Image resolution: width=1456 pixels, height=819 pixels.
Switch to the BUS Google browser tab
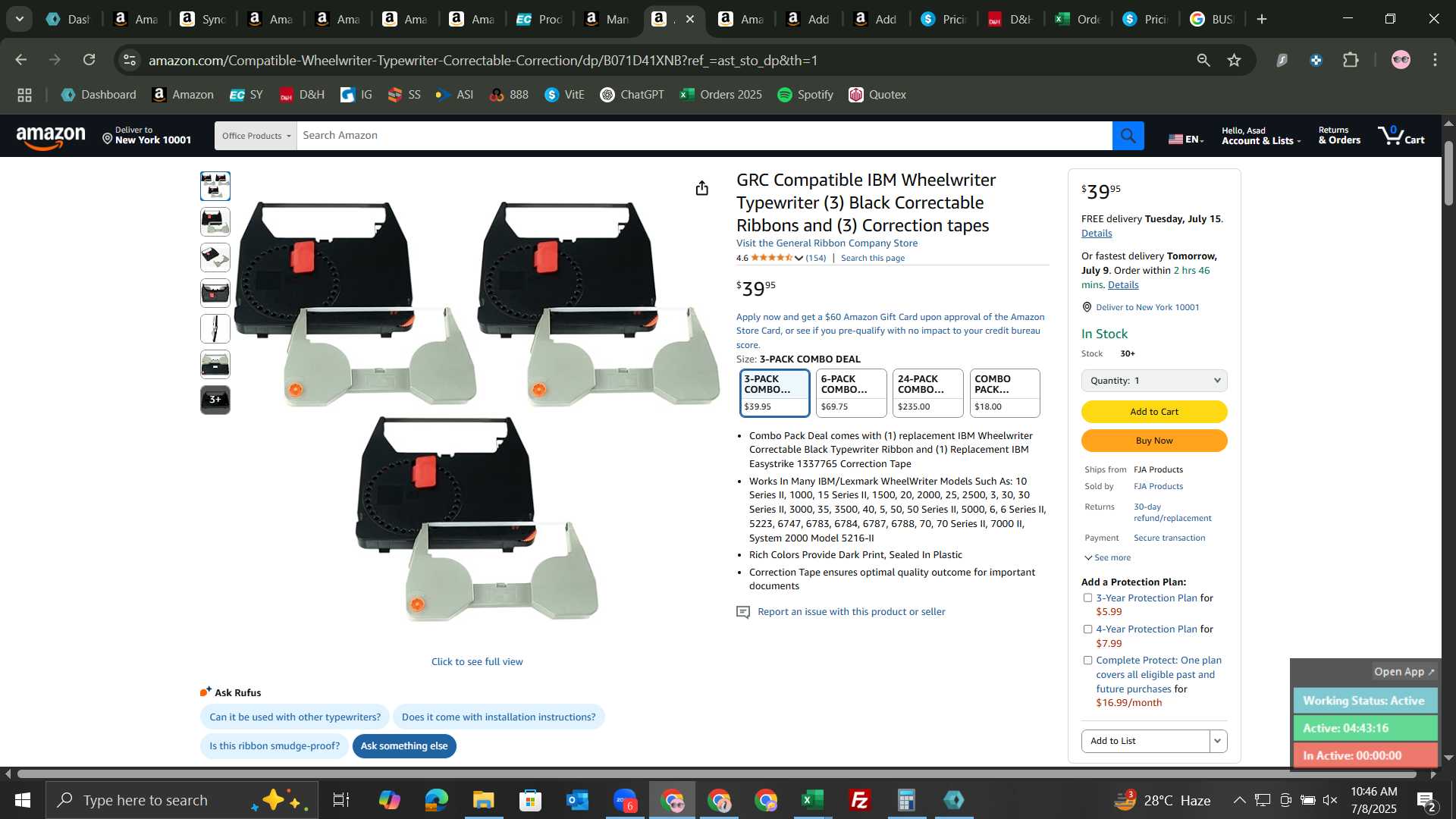pyautogui.click(x=1211, y=19)
